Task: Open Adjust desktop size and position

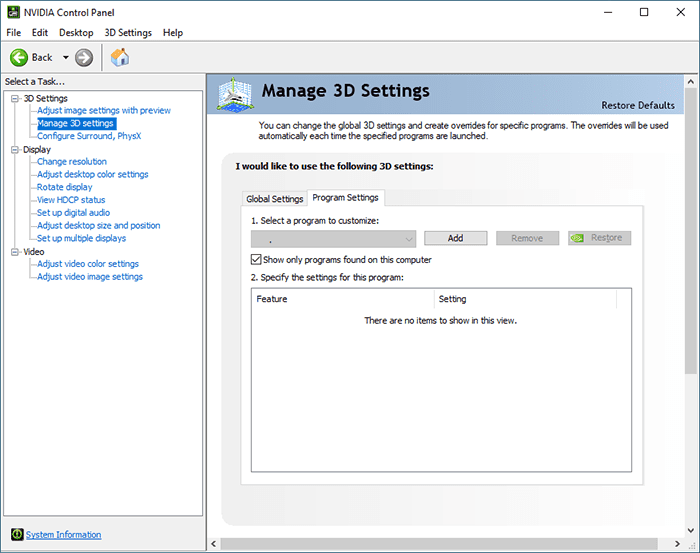Action: point(98,225)
